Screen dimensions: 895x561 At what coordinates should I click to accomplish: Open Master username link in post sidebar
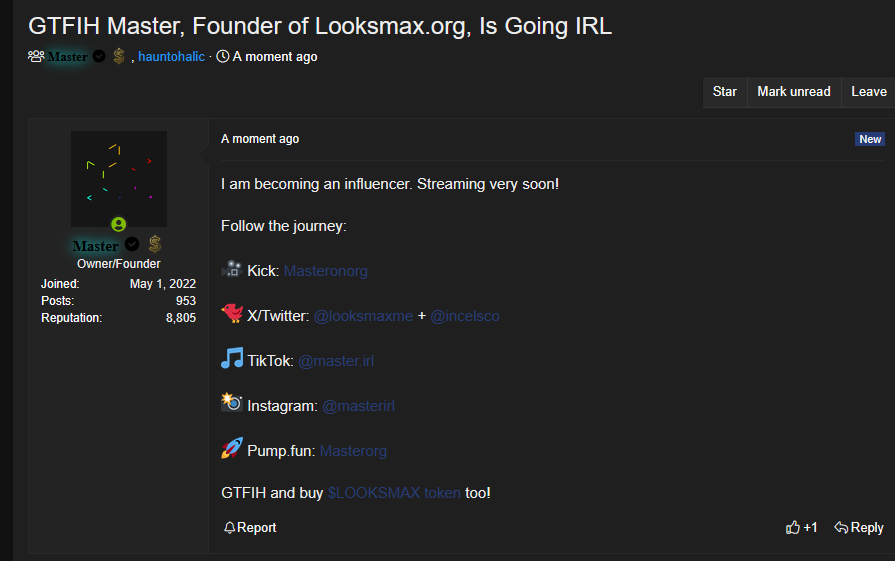tap(95, 246)
